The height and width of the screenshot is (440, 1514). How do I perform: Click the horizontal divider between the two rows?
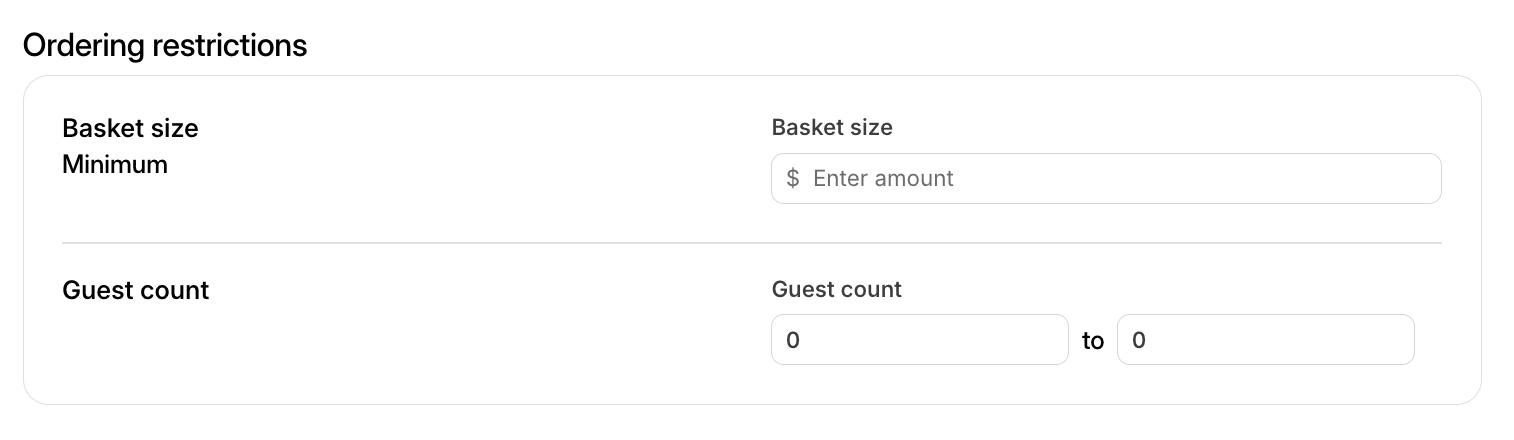coord(751,243)
